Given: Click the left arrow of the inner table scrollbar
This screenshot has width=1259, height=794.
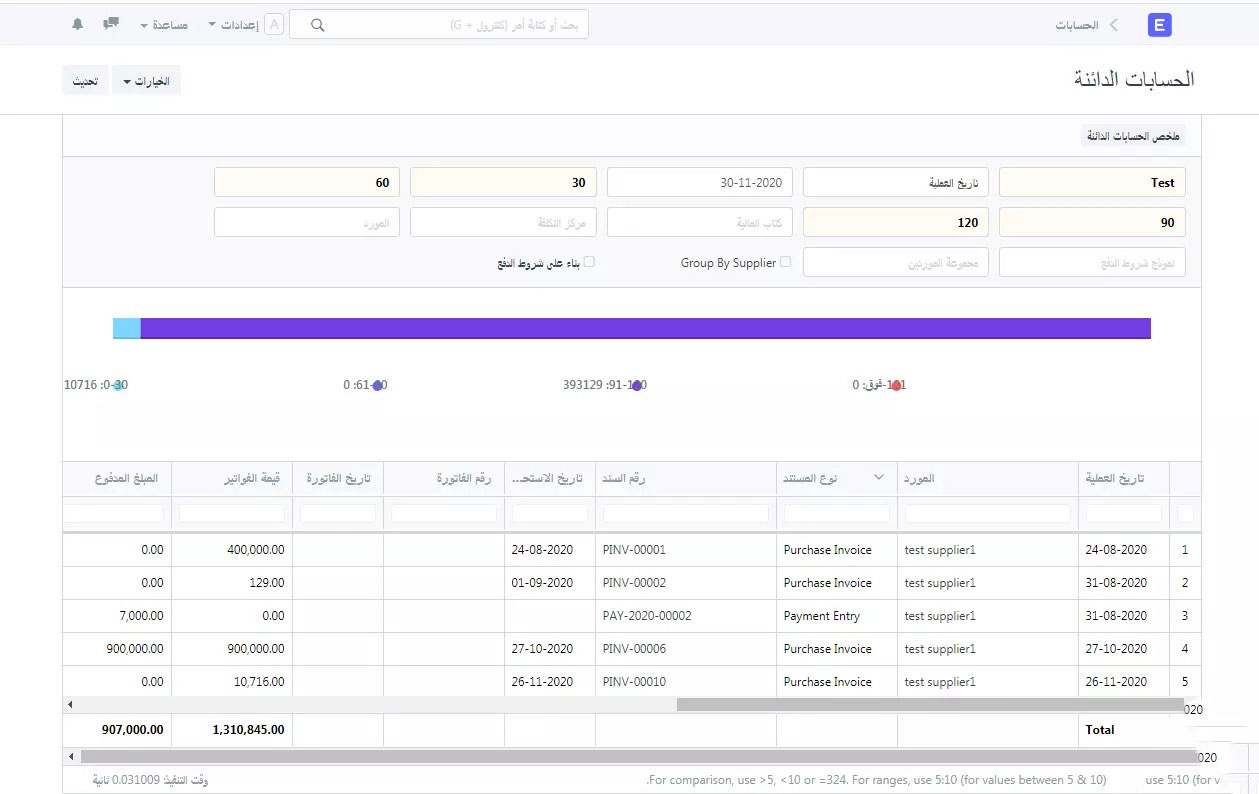Looking at the screenshot, I should 70,705.
